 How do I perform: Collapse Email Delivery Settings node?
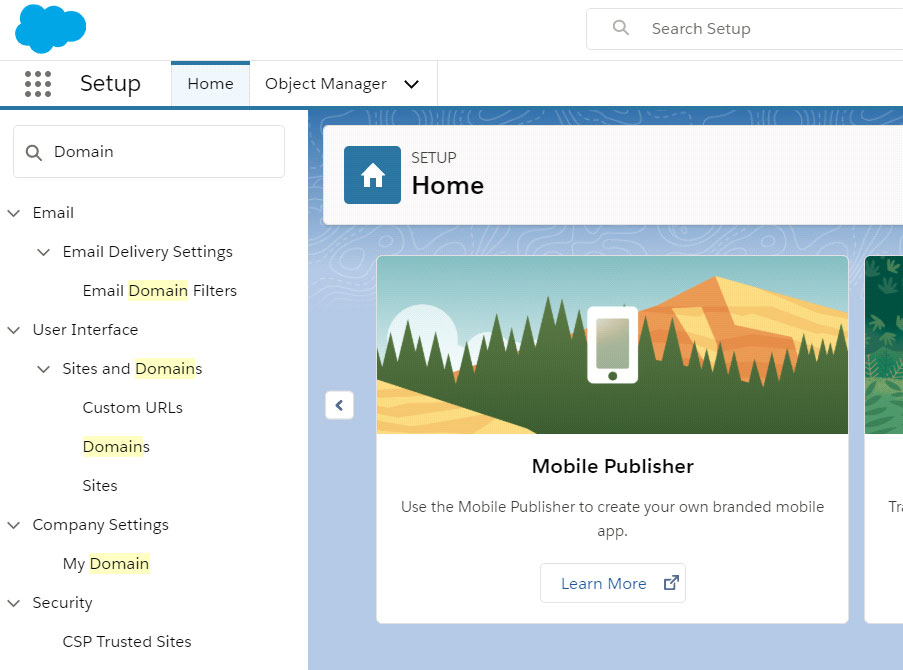point(44,252)
